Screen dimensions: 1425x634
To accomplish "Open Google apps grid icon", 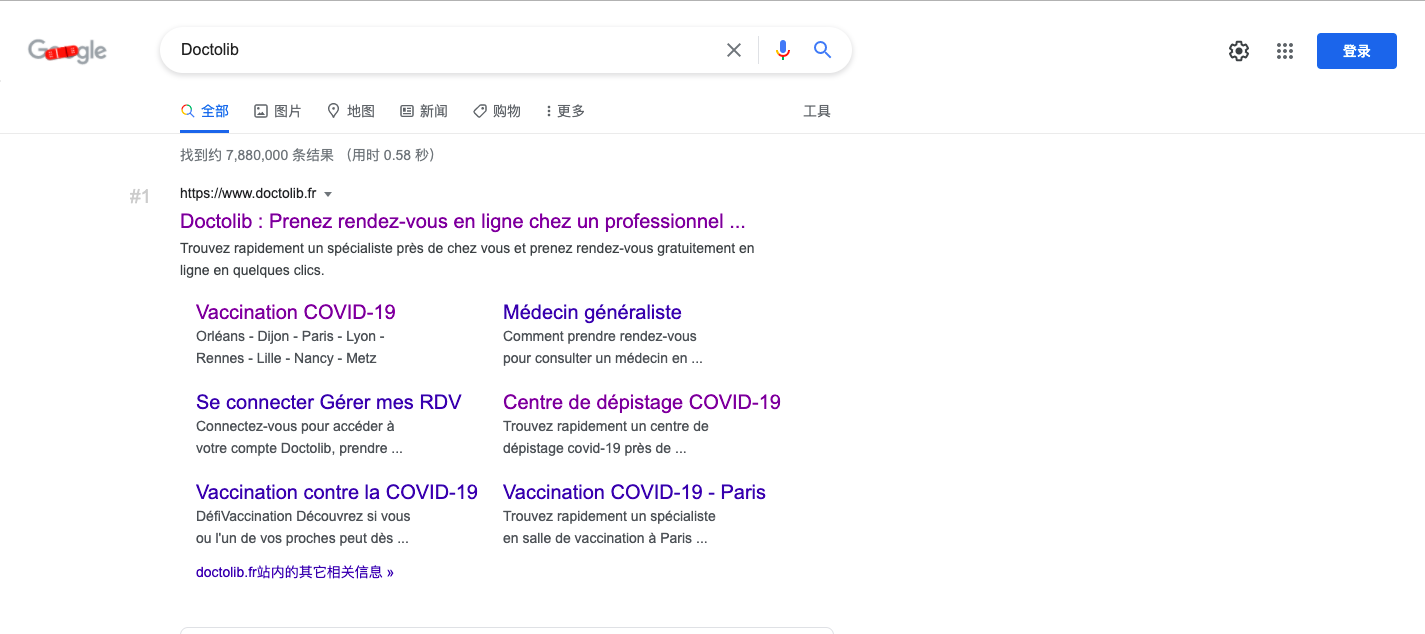I will 1285,51.
